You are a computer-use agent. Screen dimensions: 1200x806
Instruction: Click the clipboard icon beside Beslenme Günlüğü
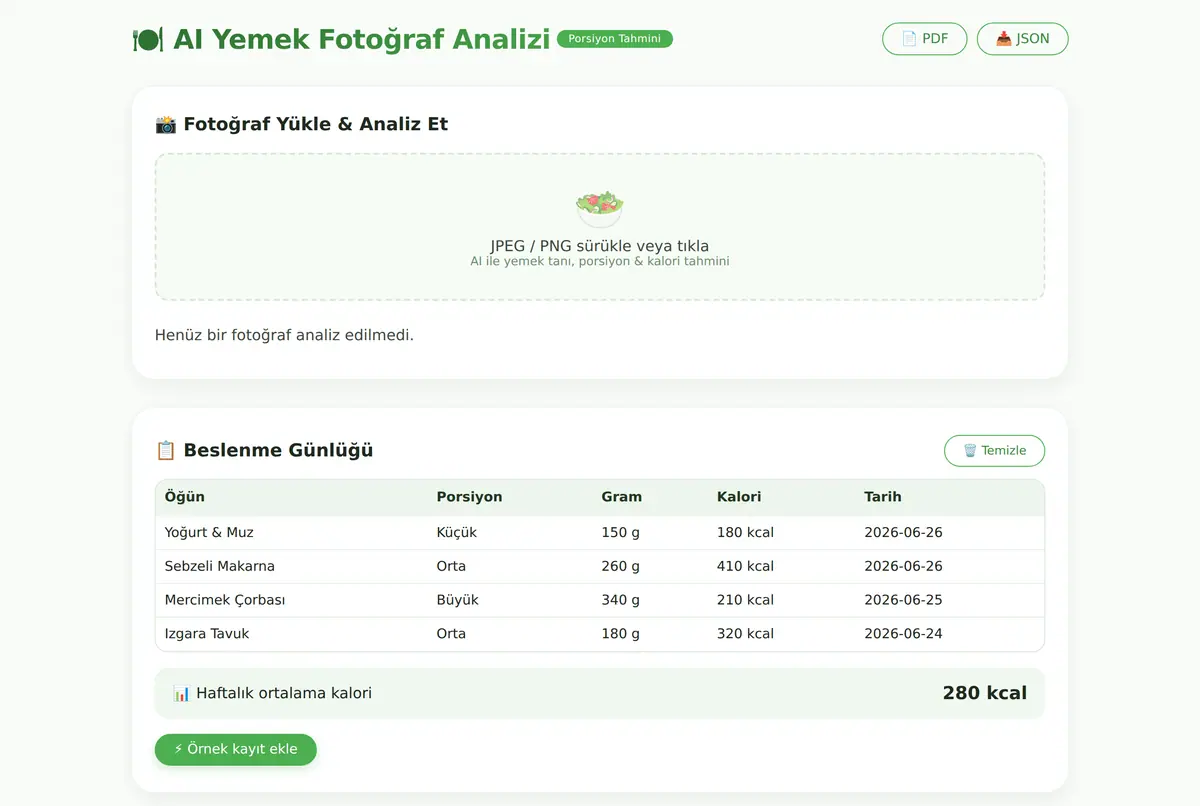pyautogui.click(x=166, y=451)
